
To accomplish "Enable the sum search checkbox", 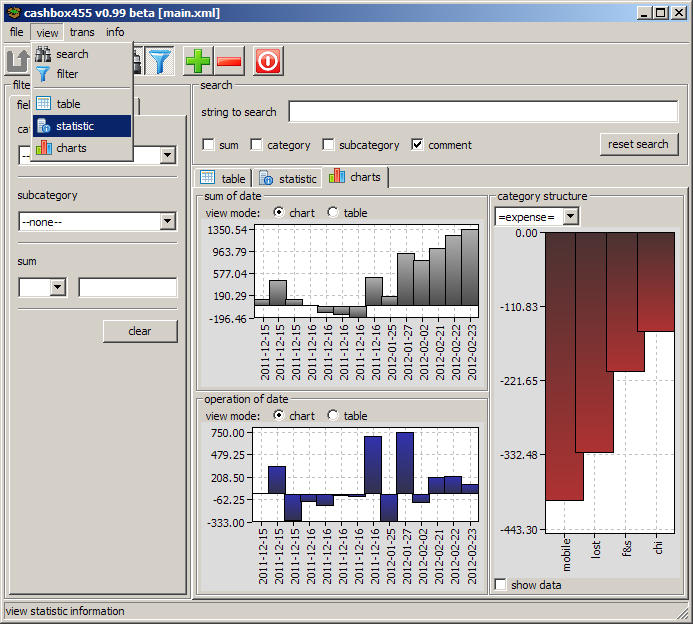I will pos(208,145).
